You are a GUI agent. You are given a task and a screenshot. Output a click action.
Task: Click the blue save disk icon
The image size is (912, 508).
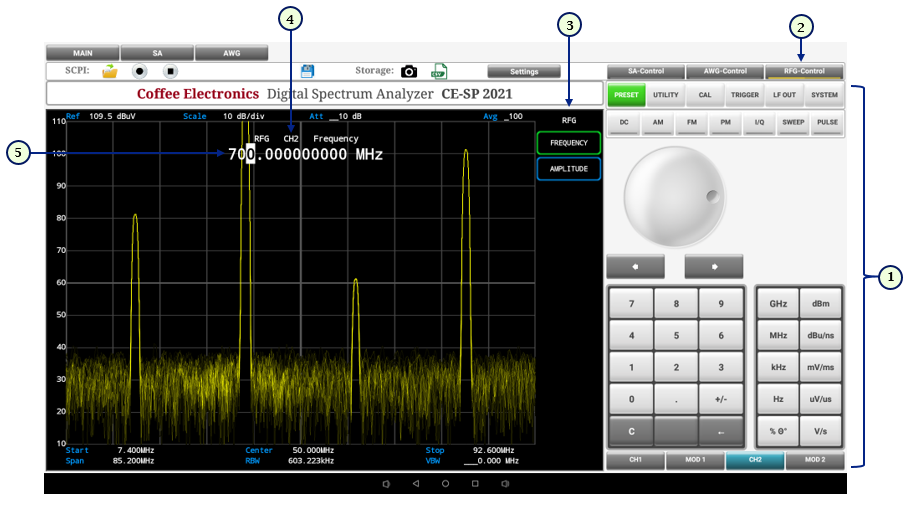click(308, 71)
